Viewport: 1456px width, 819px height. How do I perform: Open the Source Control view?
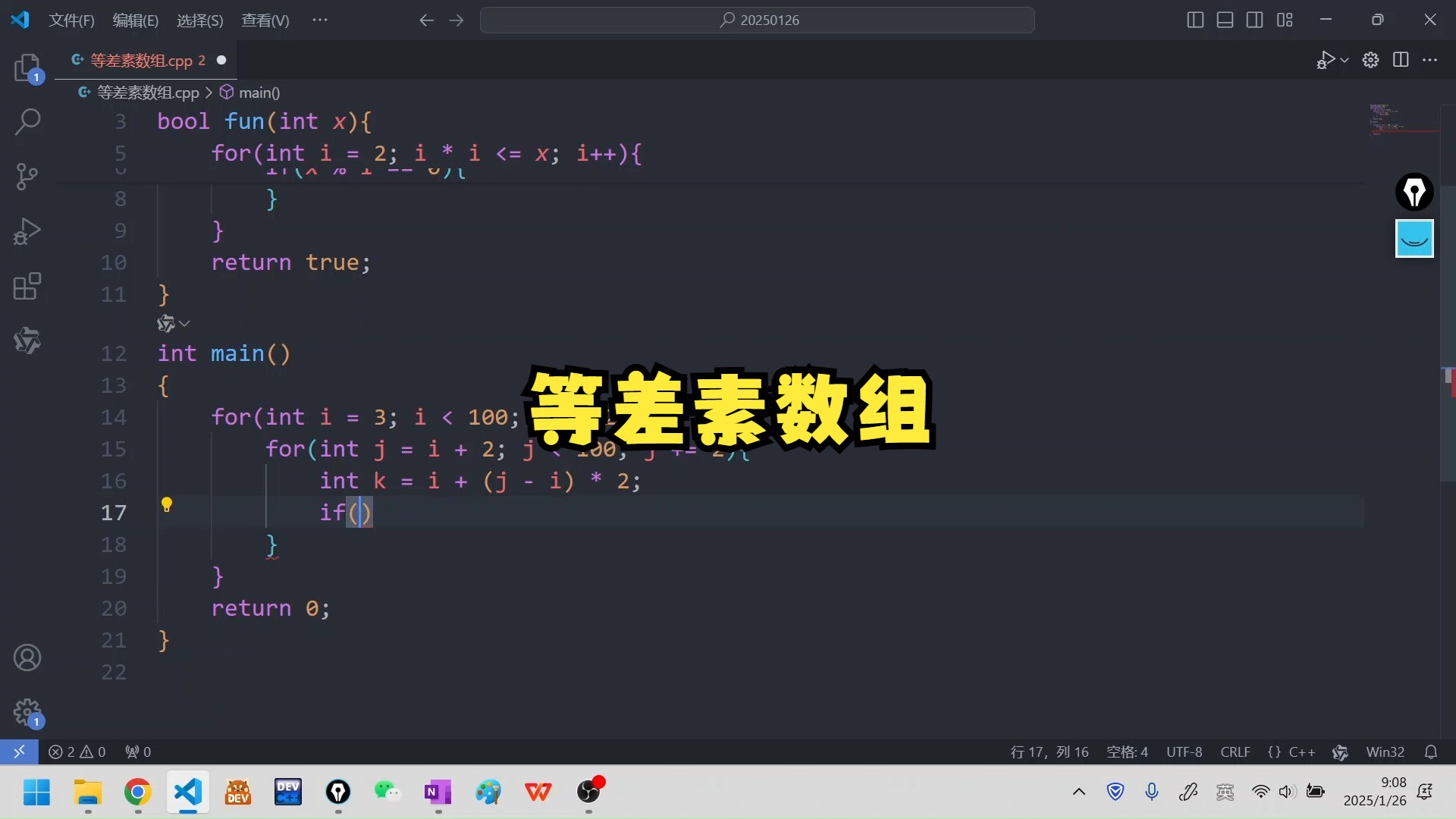(x=28, y=176)
